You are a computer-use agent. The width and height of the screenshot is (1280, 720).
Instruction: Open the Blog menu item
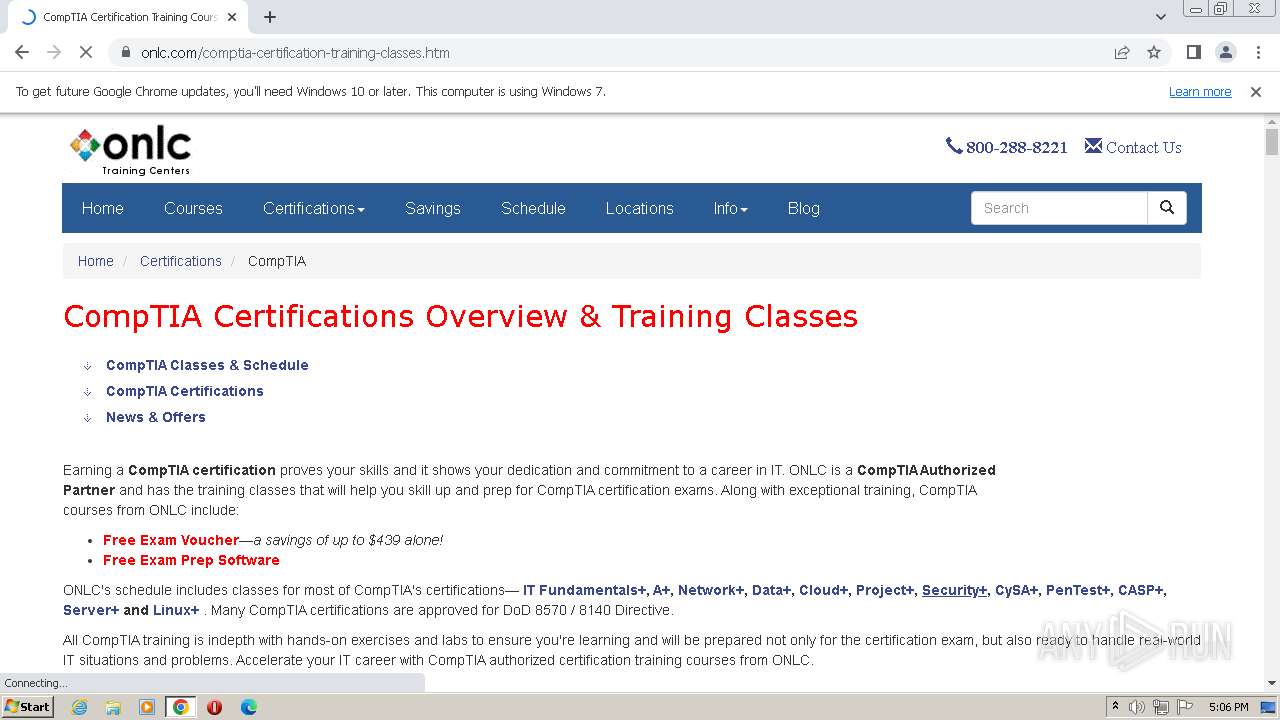coord(803,208)
